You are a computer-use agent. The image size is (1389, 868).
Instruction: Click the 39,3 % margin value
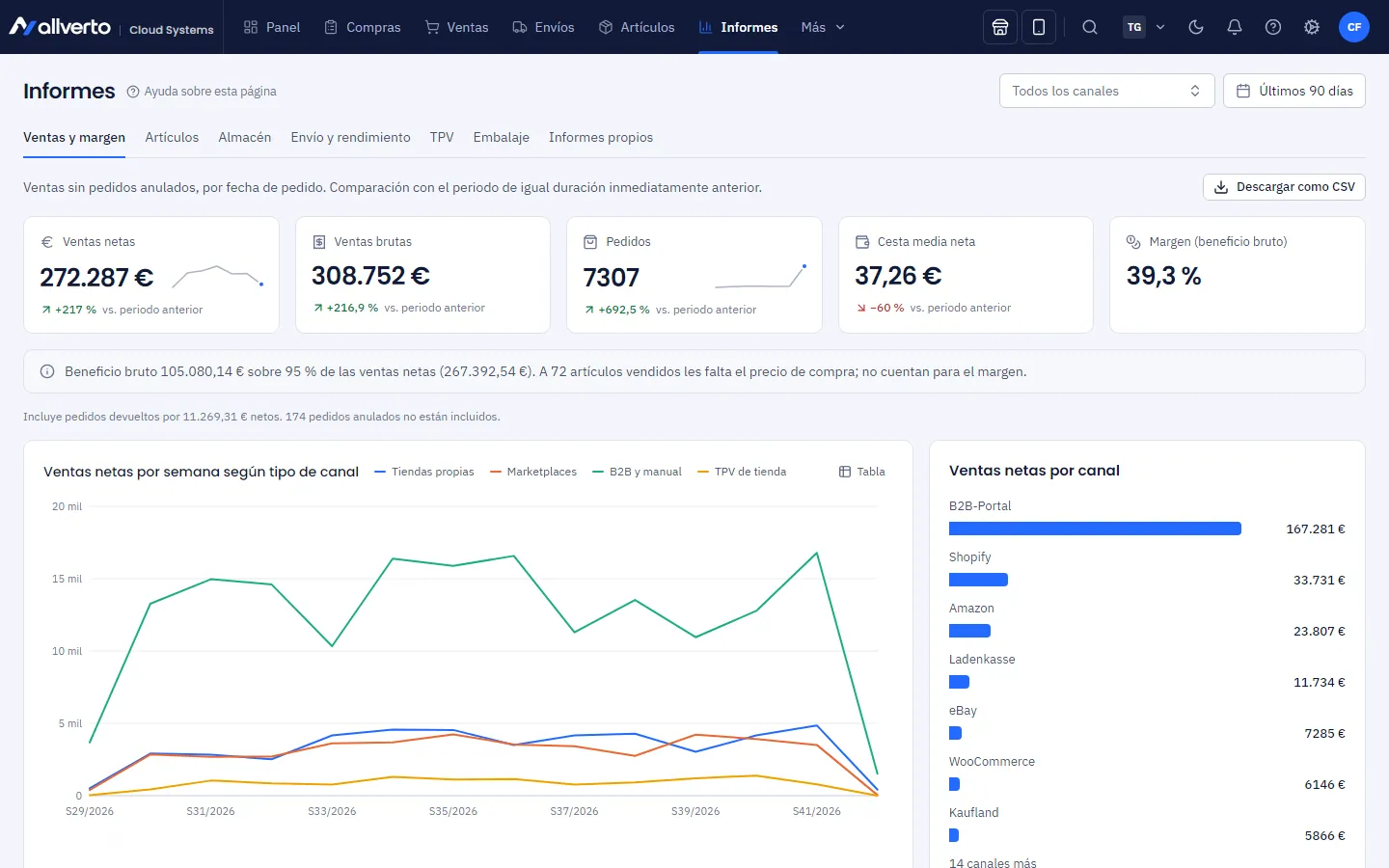pyautogui.click(x=1164, y=276)
